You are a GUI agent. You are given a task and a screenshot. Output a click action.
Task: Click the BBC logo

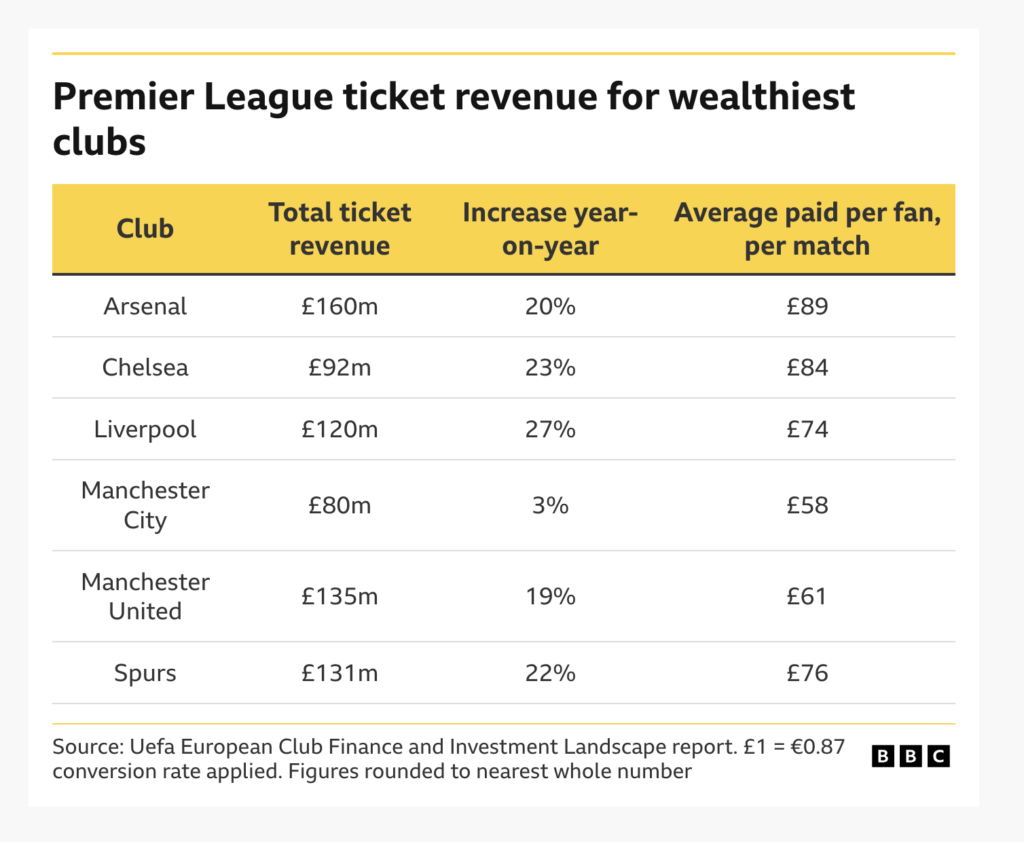coord(910,756)
